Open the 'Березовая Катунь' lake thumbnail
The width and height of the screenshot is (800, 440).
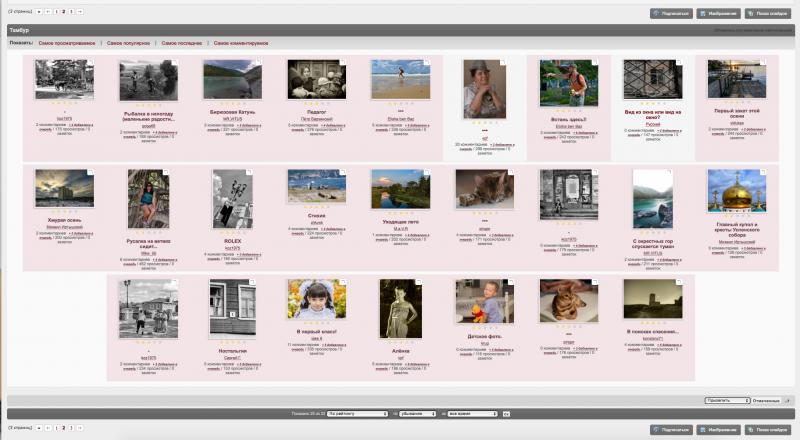(x=232, y=79)
